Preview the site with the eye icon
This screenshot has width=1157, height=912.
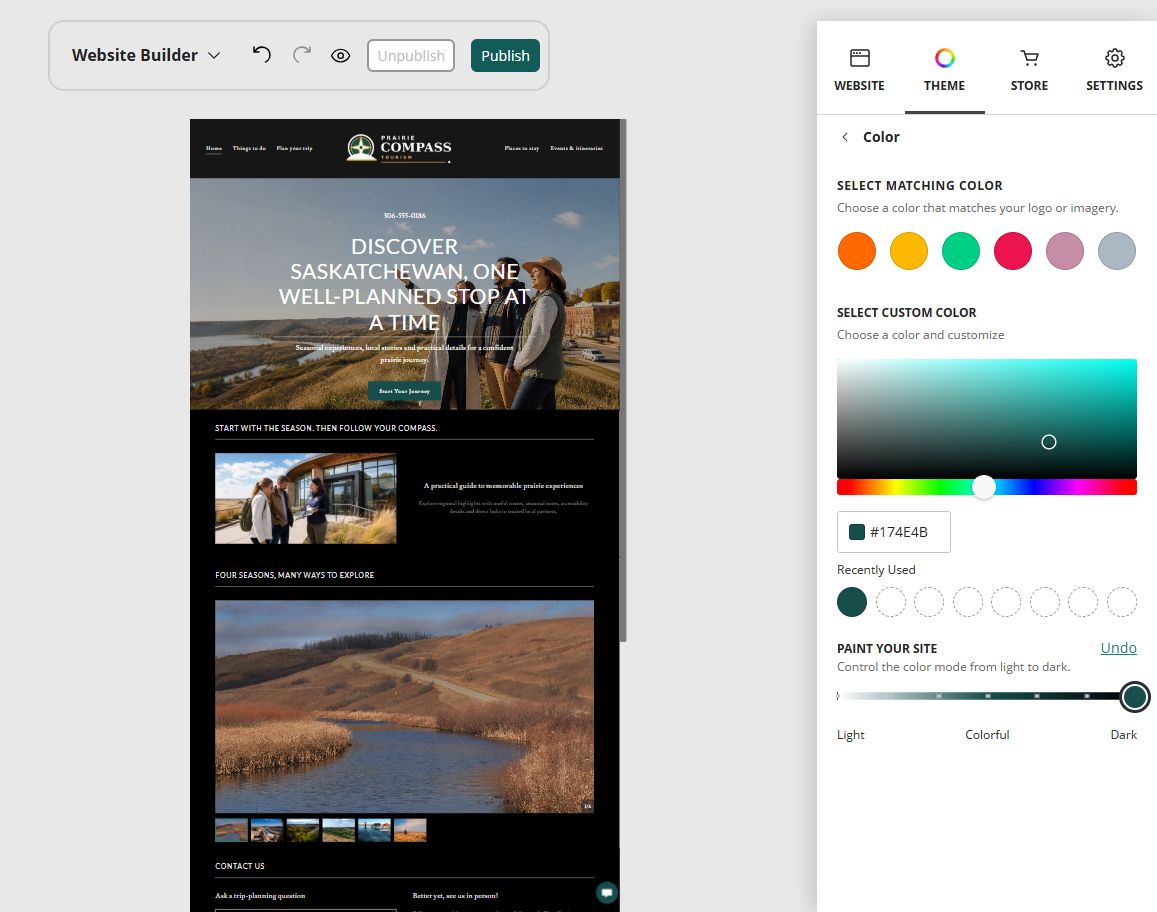click(340, 55)
